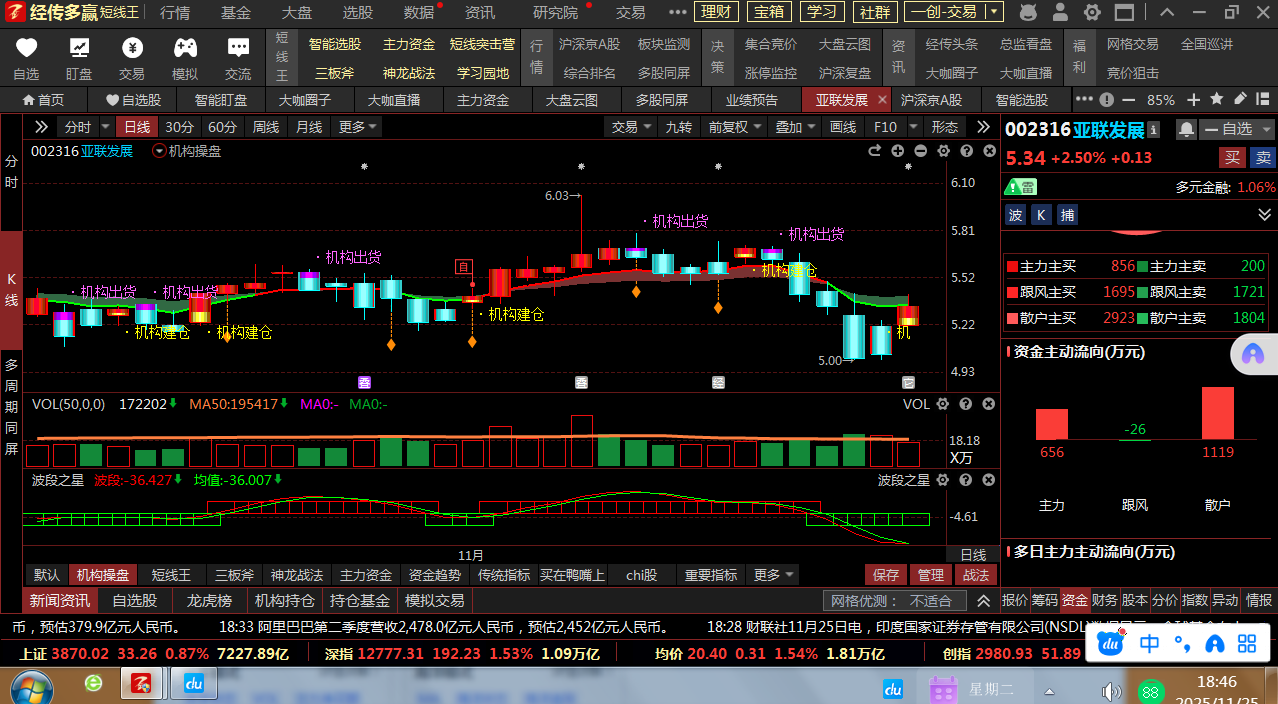
Task: Click the star favorite icon in tab bar
Action: click(x=1217, y=99)
